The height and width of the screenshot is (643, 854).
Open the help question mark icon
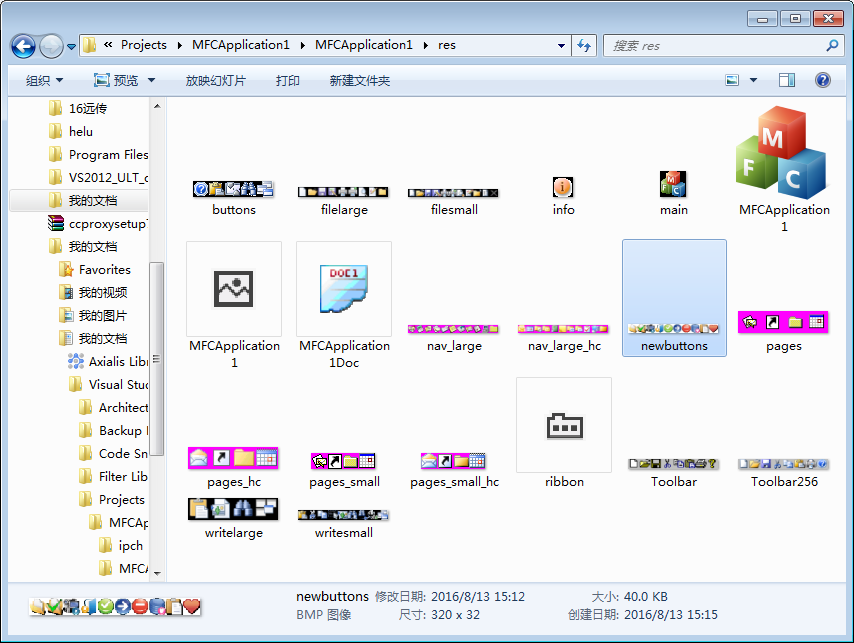pyautogui.click(x=823, y=80)
